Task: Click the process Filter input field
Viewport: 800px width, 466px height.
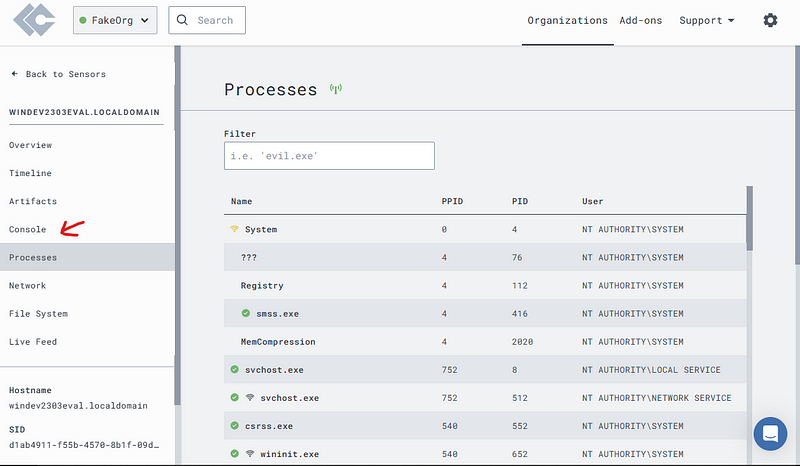Action: (x=329, y=156)
